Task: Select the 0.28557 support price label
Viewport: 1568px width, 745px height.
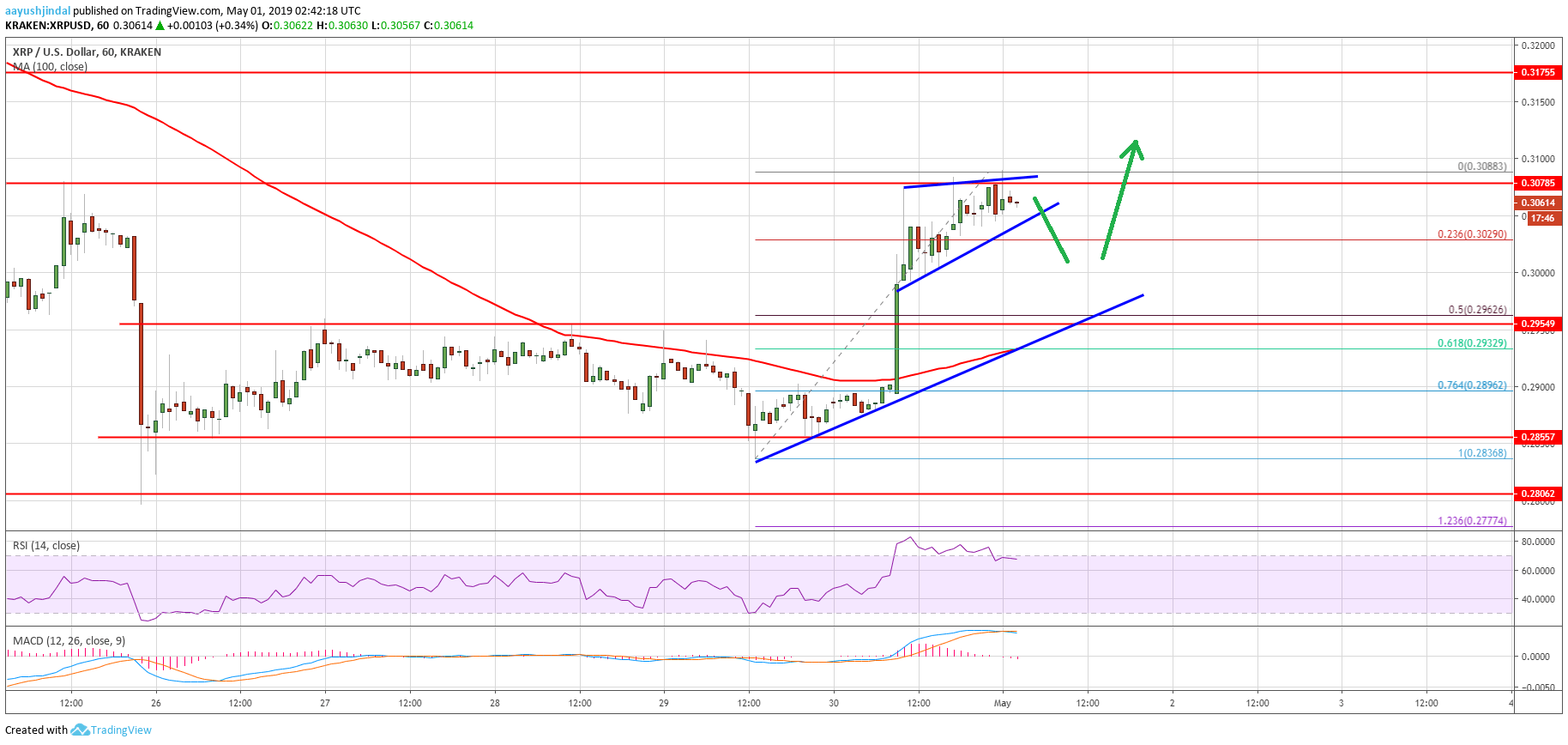Action: [x=1538, y=438]
